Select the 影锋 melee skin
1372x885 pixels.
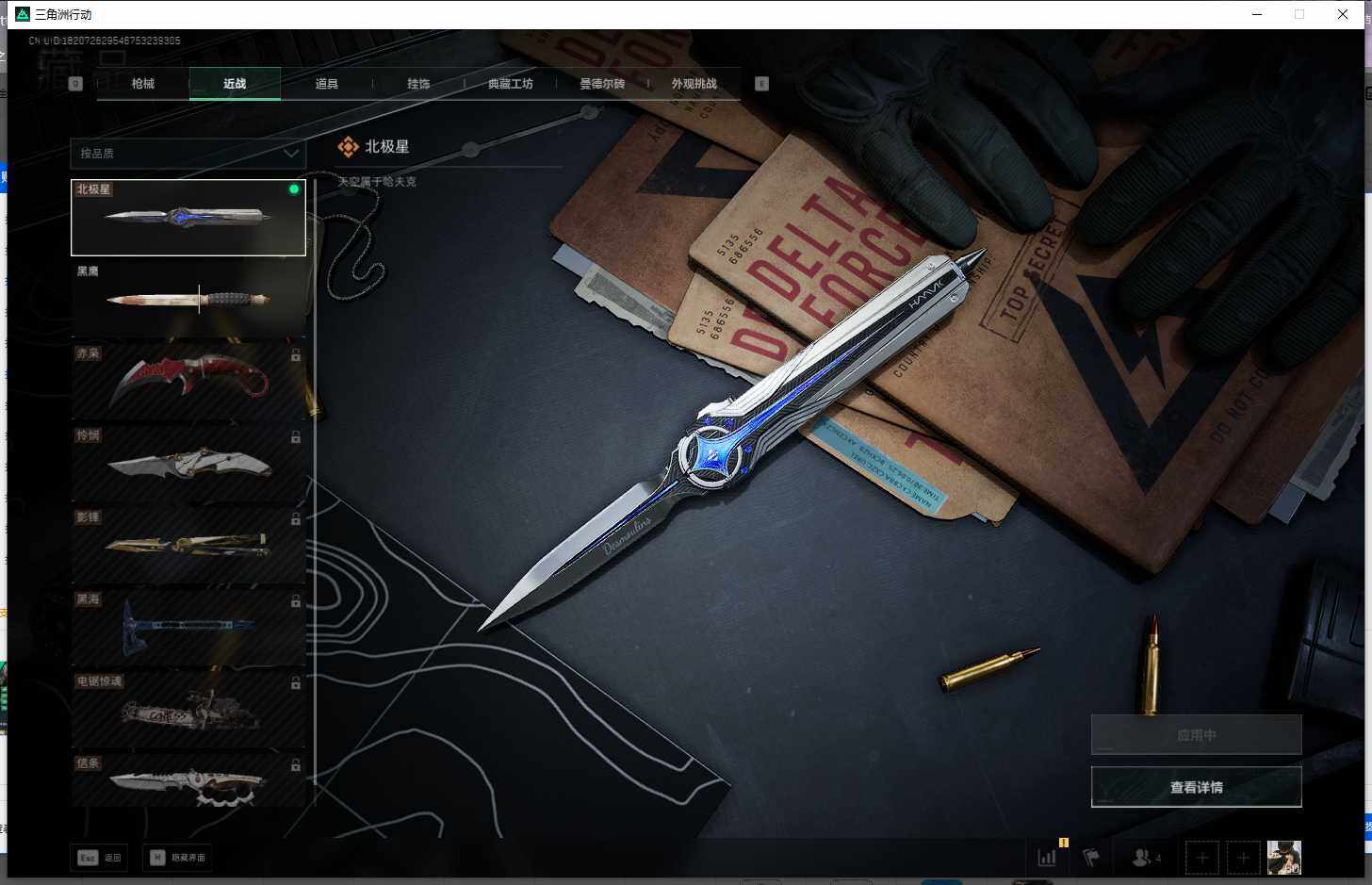(188, 545)
